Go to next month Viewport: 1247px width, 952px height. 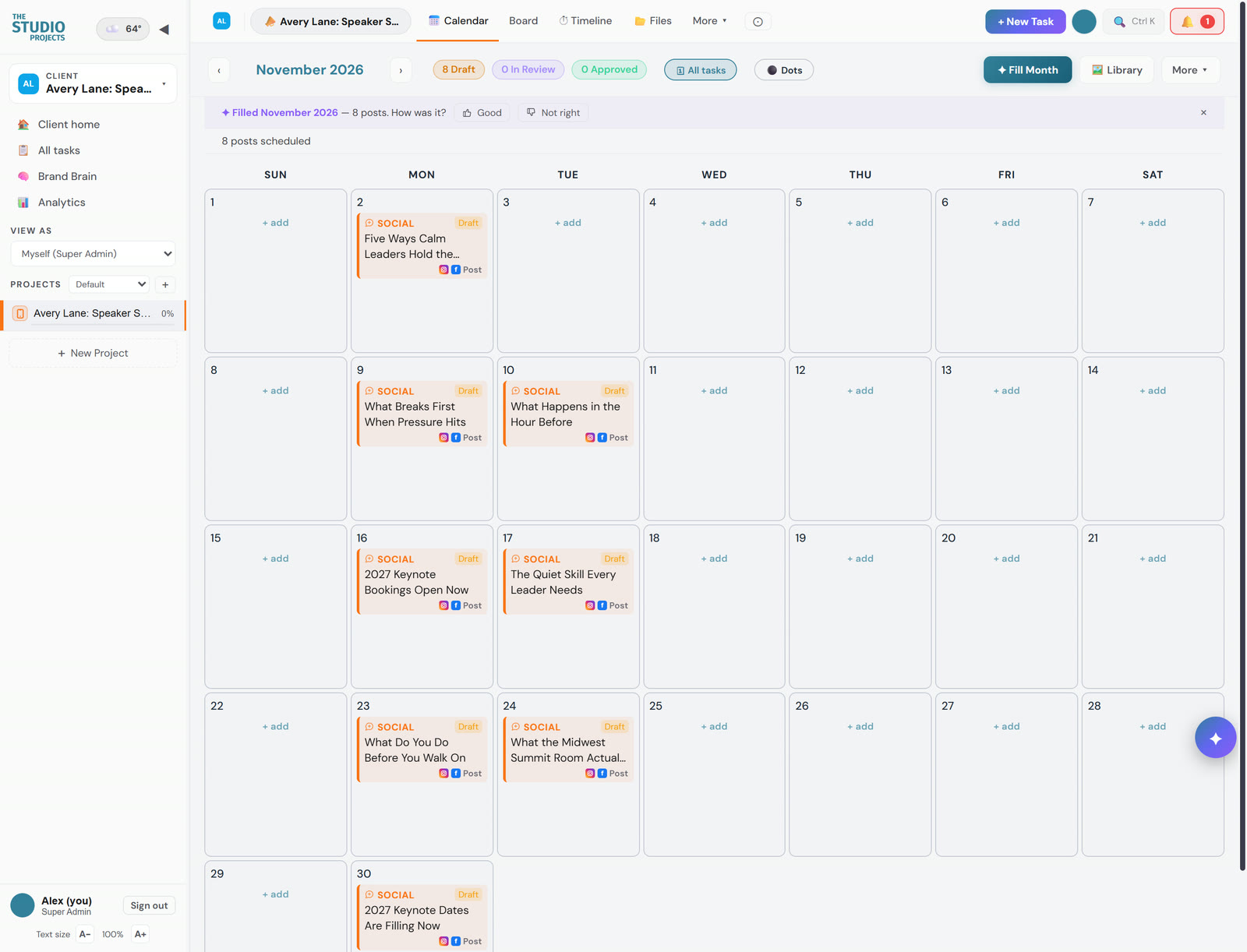(x=401, y=70)
